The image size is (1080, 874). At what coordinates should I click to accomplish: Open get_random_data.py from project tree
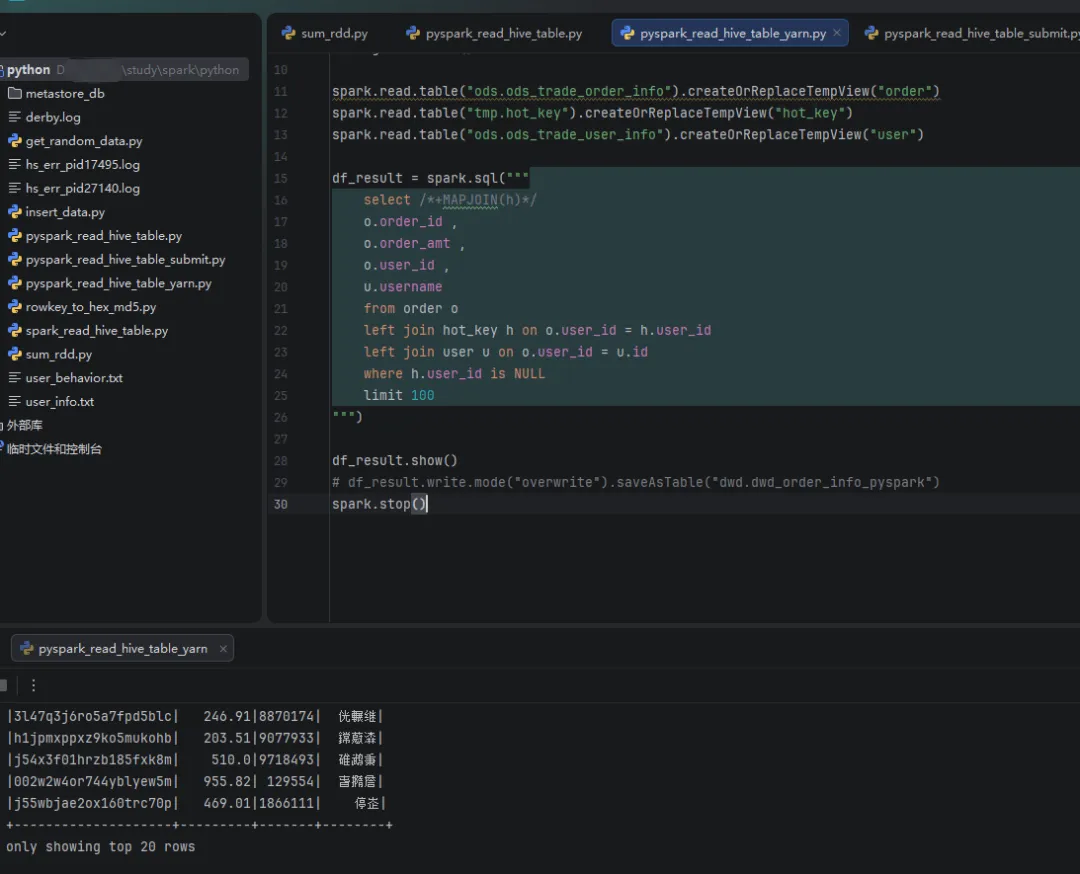coord(84,141)
